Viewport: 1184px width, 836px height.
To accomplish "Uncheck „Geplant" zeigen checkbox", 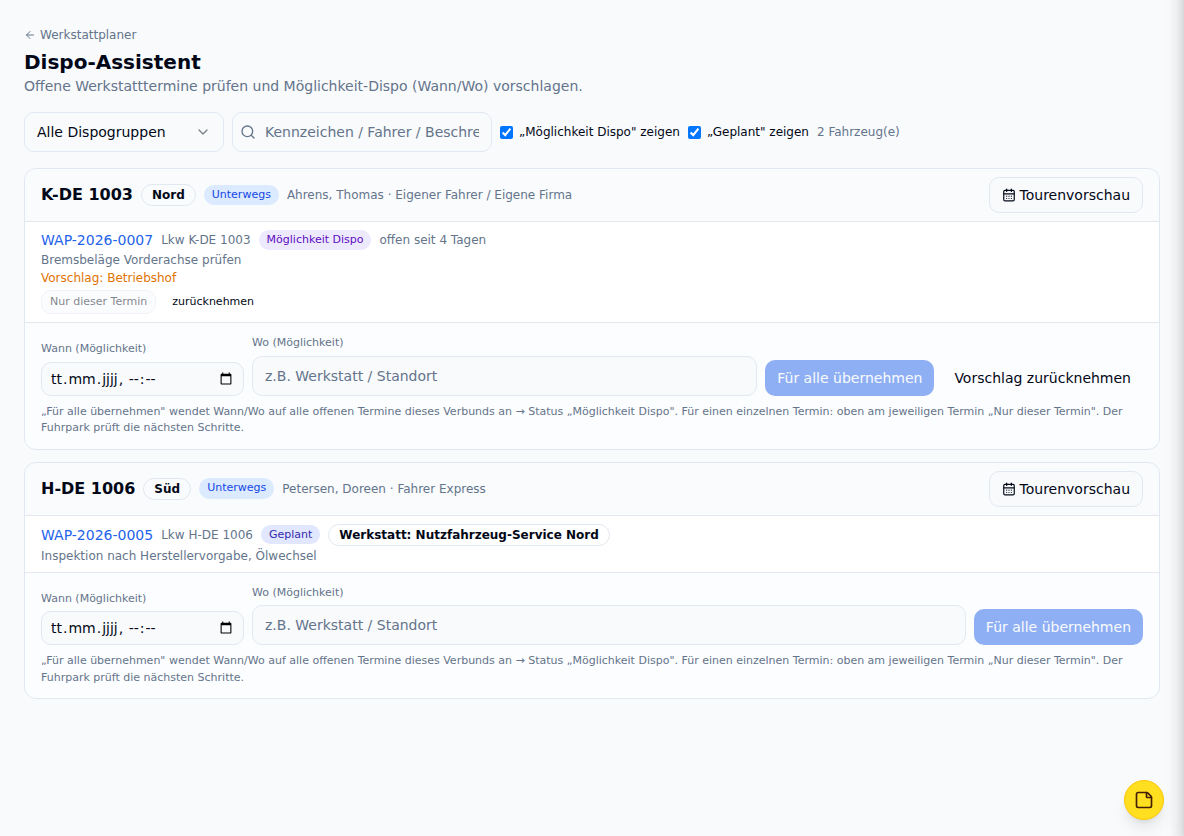I will click(x=695, y=132).
